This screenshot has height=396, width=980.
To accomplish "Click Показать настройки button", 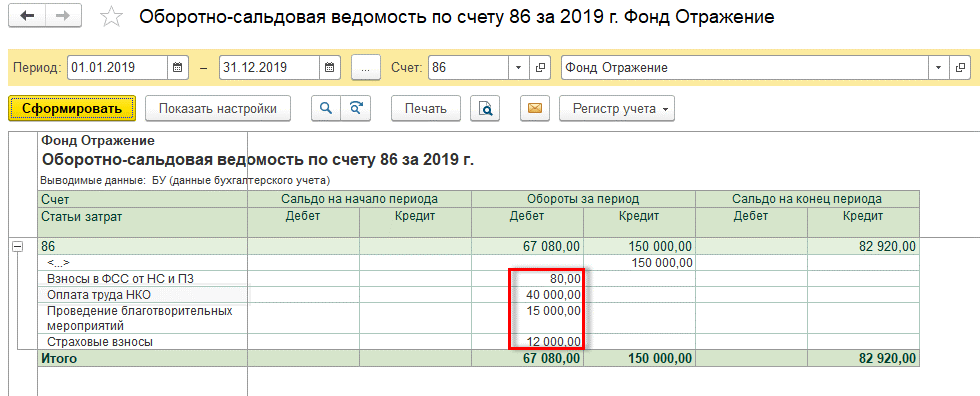I will [x=218, y=109].
